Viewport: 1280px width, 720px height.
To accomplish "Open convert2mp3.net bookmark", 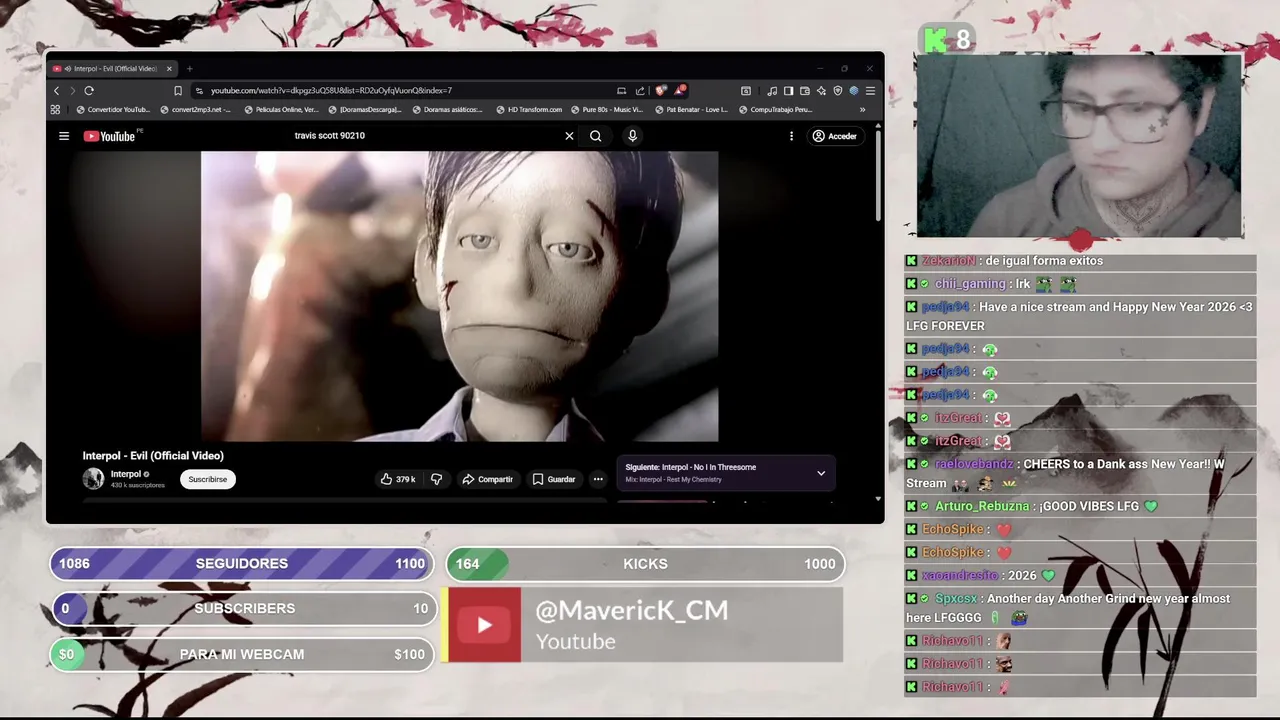I will pyautogui.click(x=195, y=110).
